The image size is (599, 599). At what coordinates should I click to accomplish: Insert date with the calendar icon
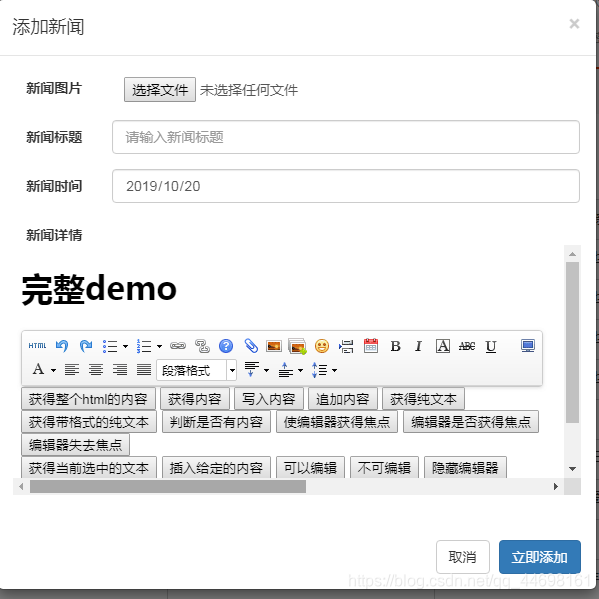(371, 345)
